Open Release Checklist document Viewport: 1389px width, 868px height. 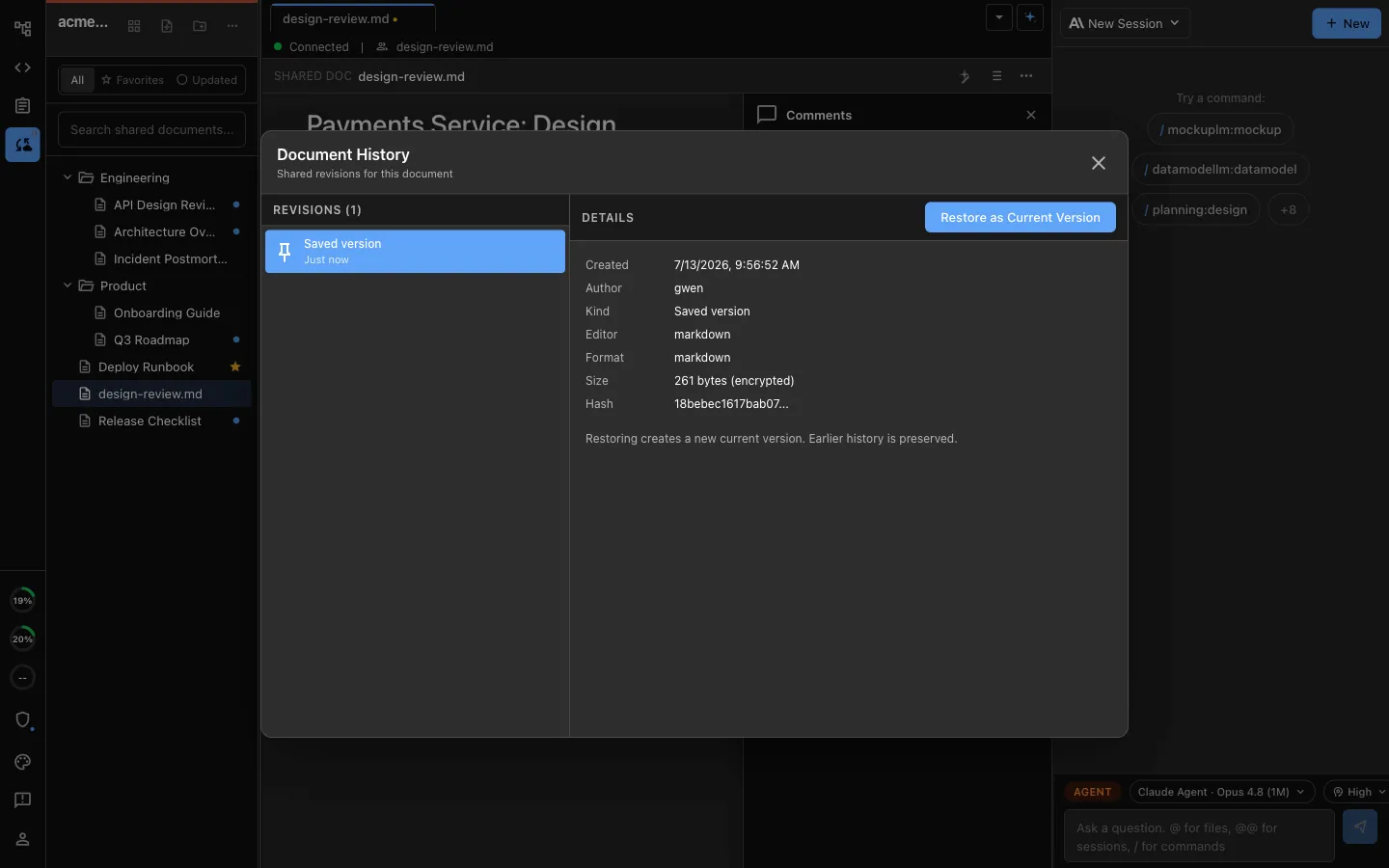151,420
